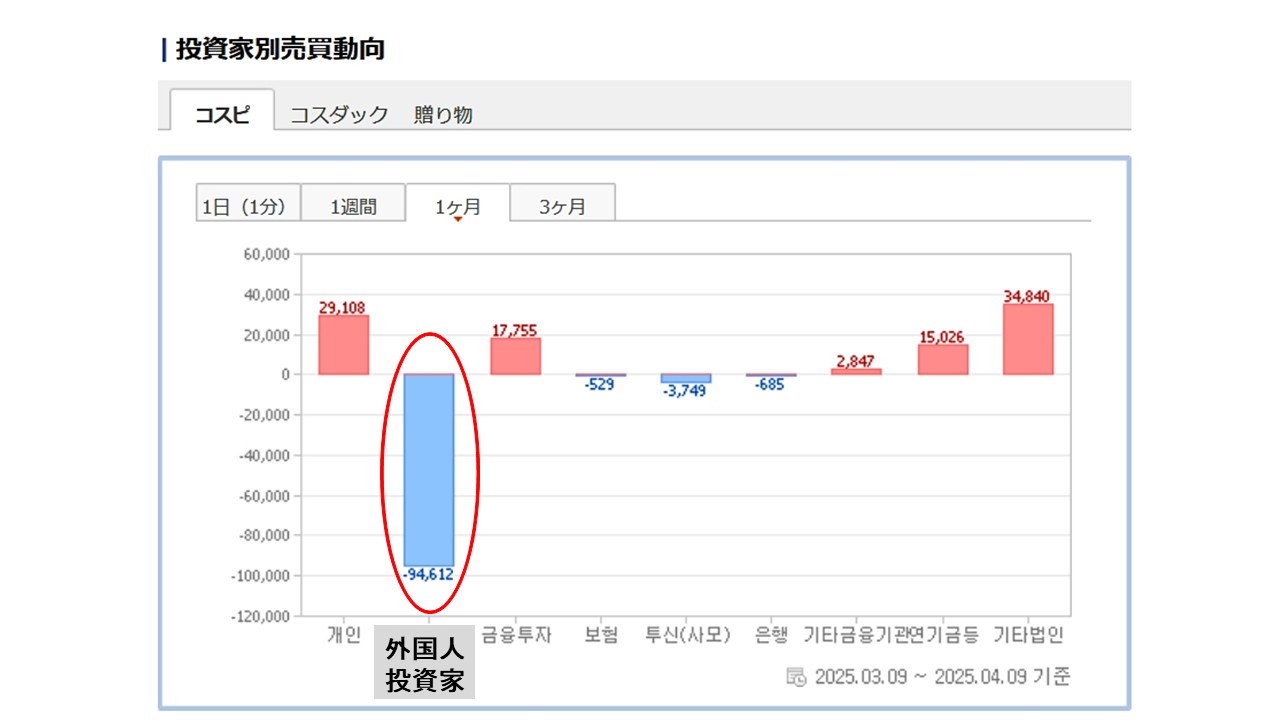Click the red 금융투자 bar showing 17,755

(515, 356)
